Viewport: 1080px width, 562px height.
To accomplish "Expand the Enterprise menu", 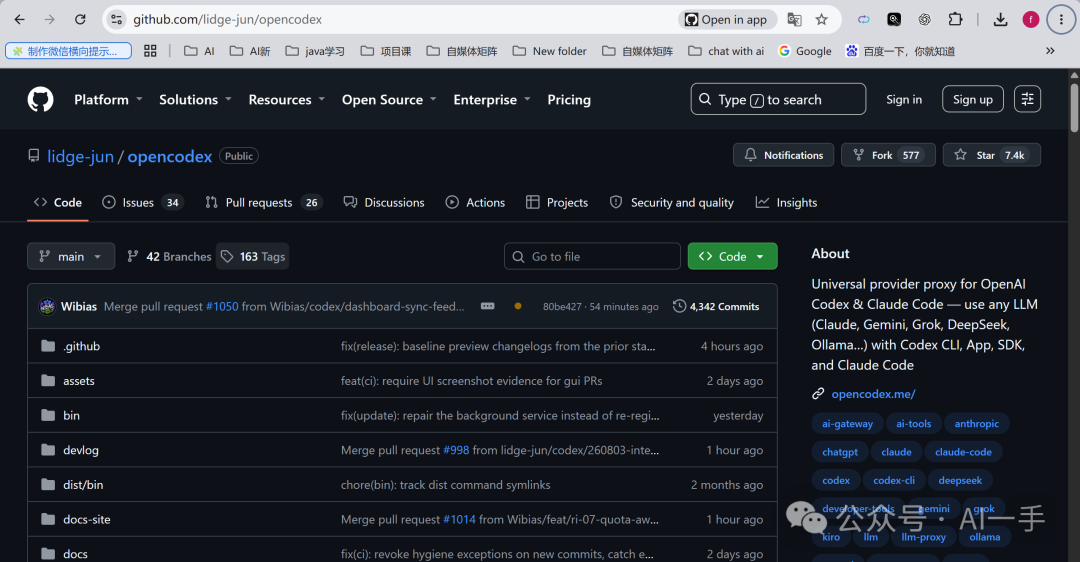I will tap(492, 99).
